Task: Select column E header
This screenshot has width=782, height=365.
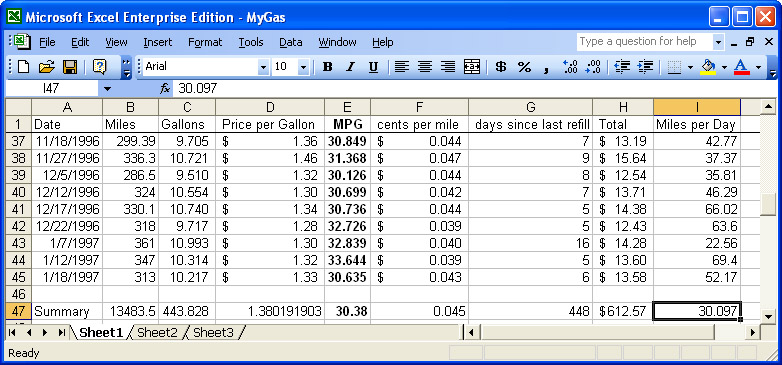Action: (347, 107)
